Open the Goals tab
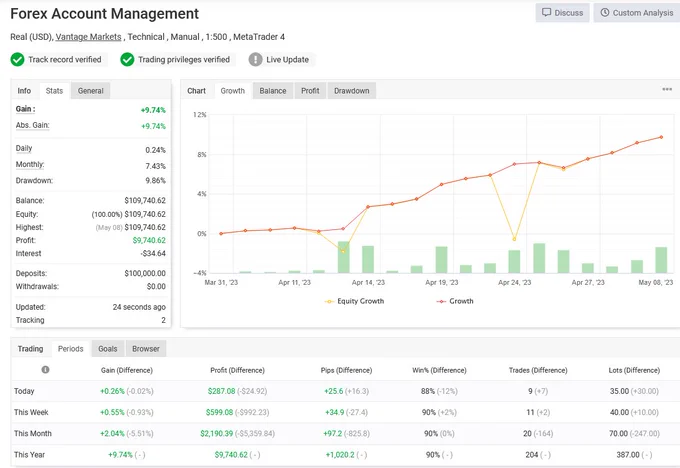 [108, 349]
